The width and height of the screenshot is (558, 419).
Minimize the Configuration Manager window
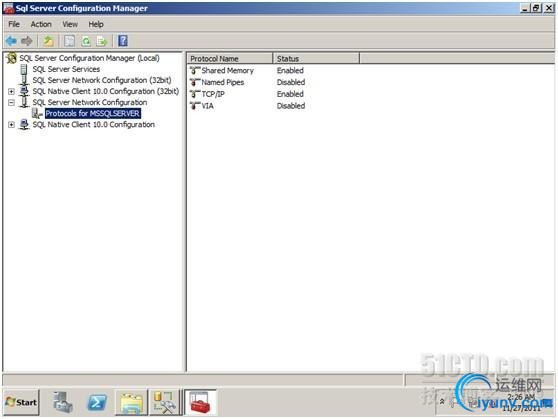click(525, 8)
